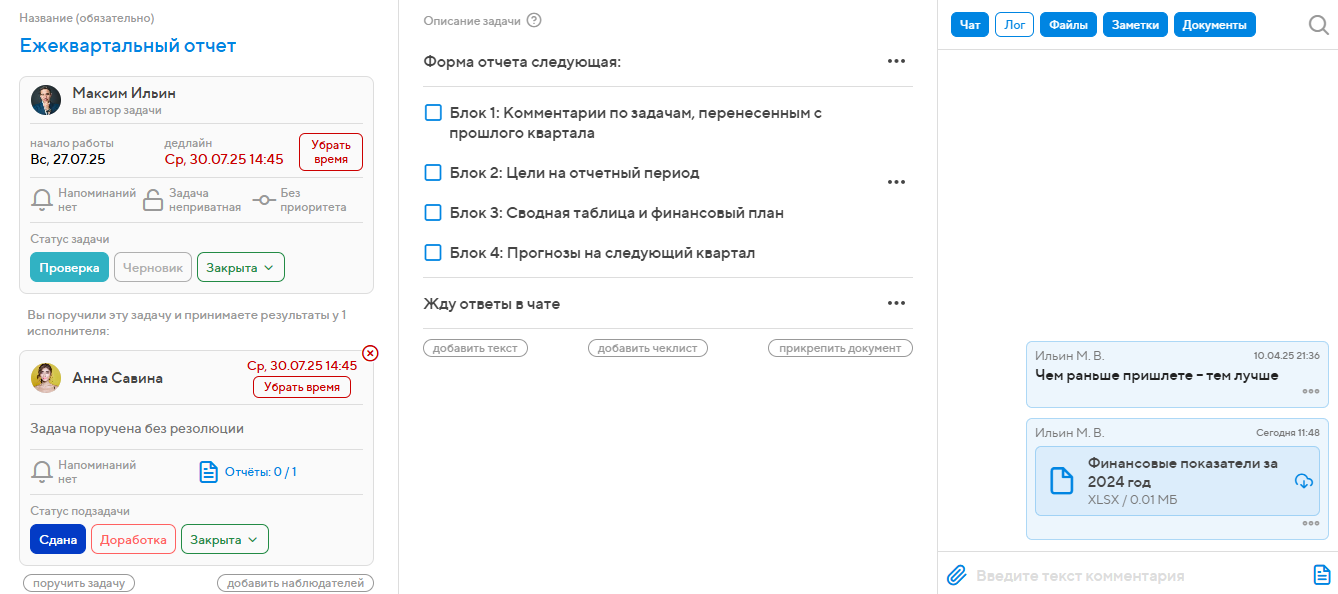This screenshot has height=594, width=1338.
Task: Click Анна Савина's reminder bell icon
Action: click(43, 472)
